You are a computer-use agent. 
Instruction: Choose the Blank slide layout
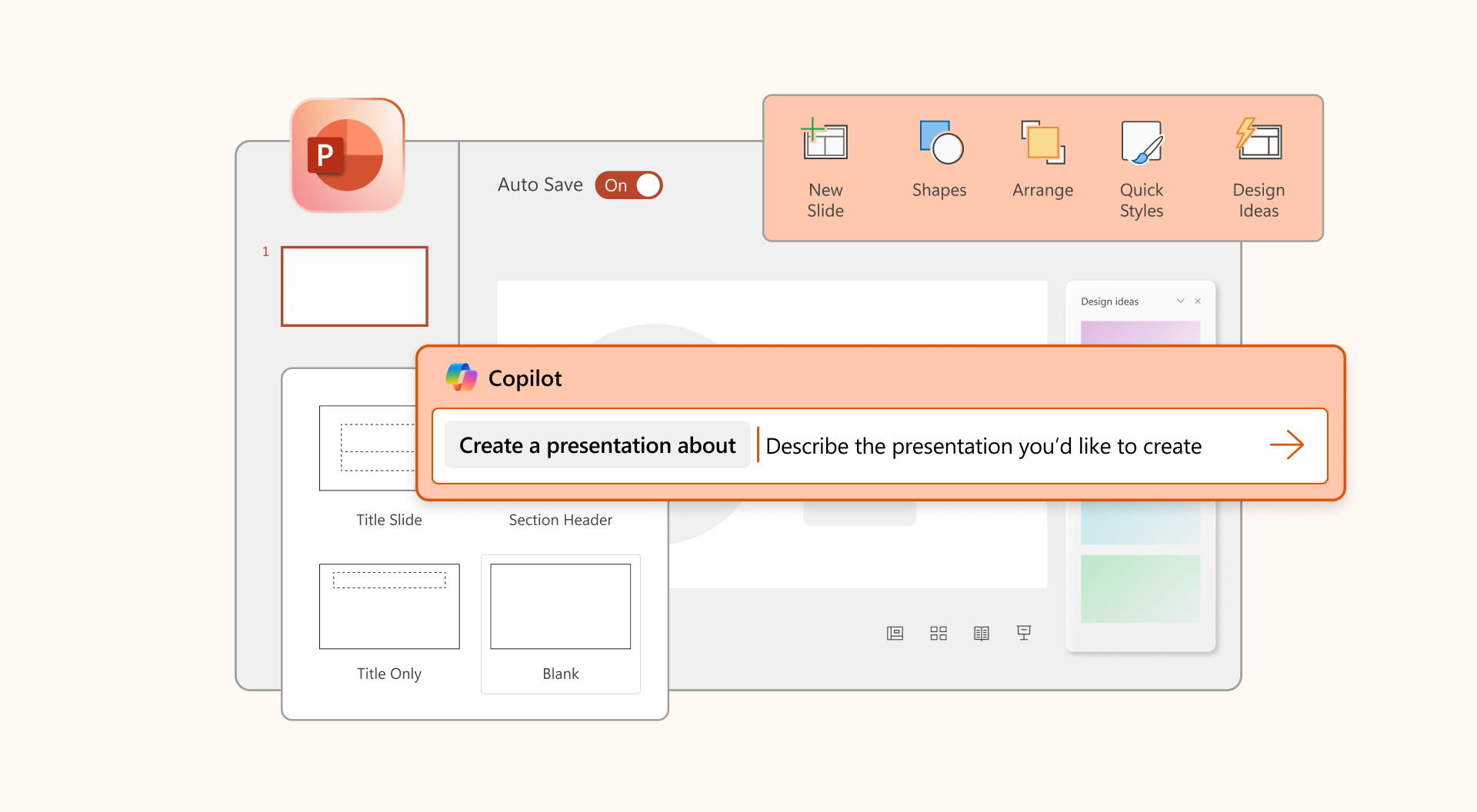pos(560,607)
